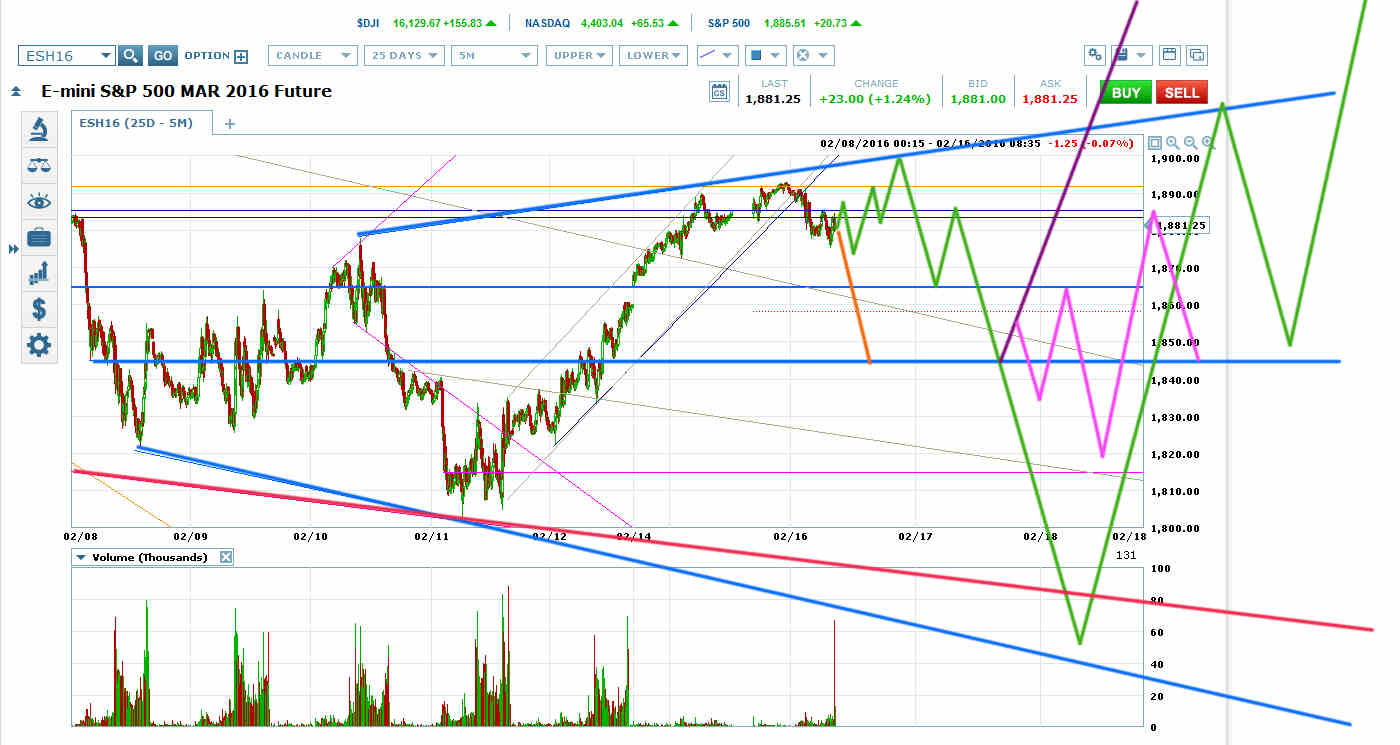Click the 02/17 date axis label

916,537
